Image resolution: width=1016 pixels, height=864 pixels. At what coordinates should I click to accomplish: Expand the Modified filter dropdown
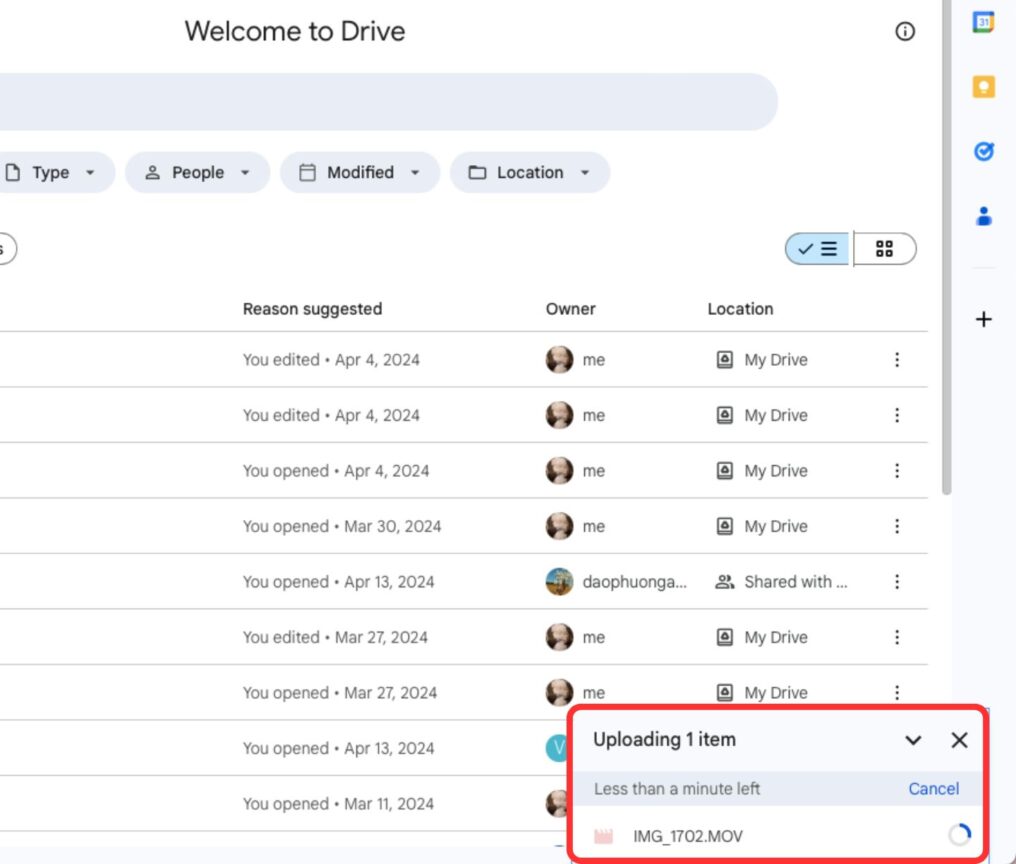360,172
